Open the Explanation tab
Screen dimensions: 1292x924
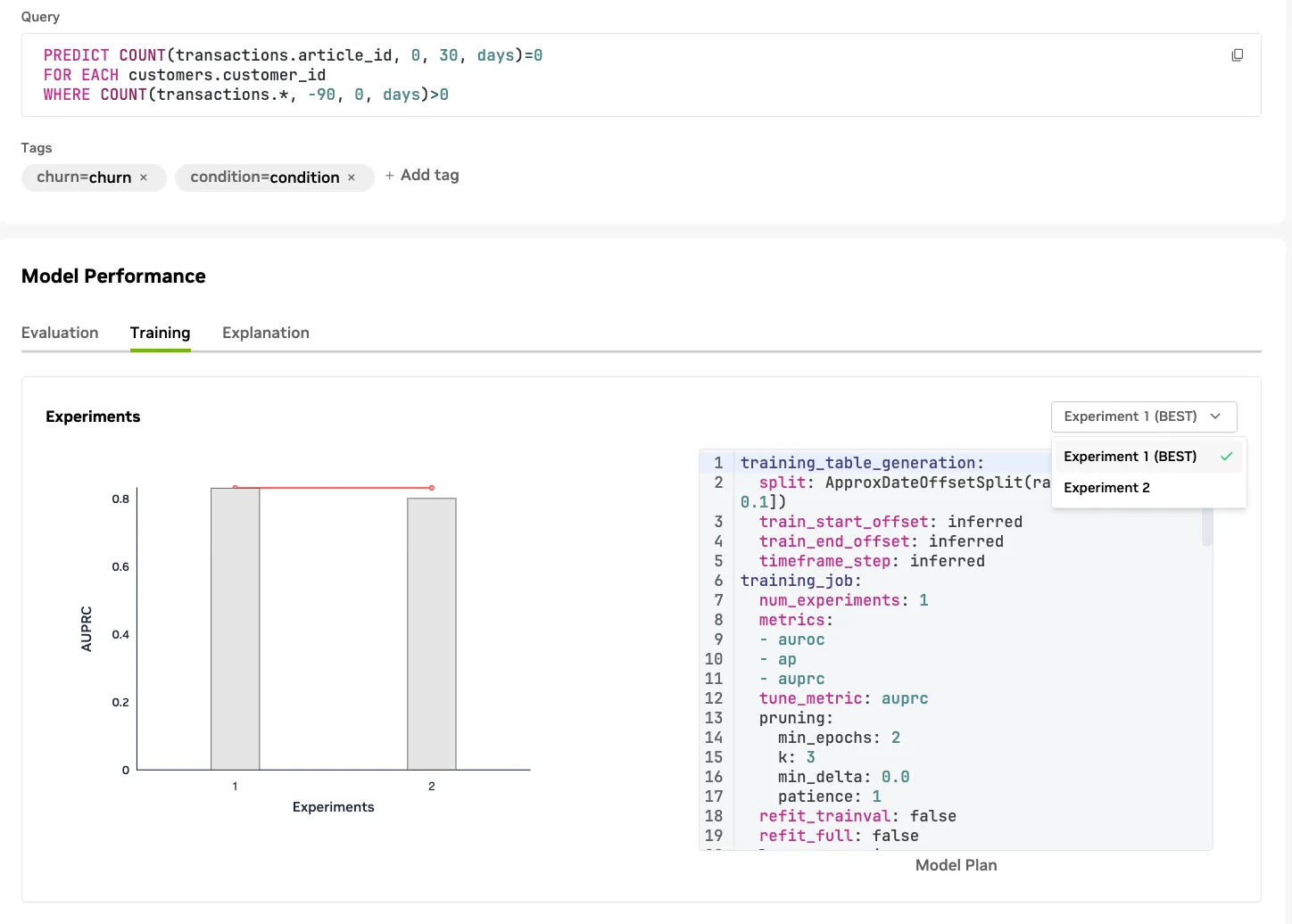click(x=266, y=333)
